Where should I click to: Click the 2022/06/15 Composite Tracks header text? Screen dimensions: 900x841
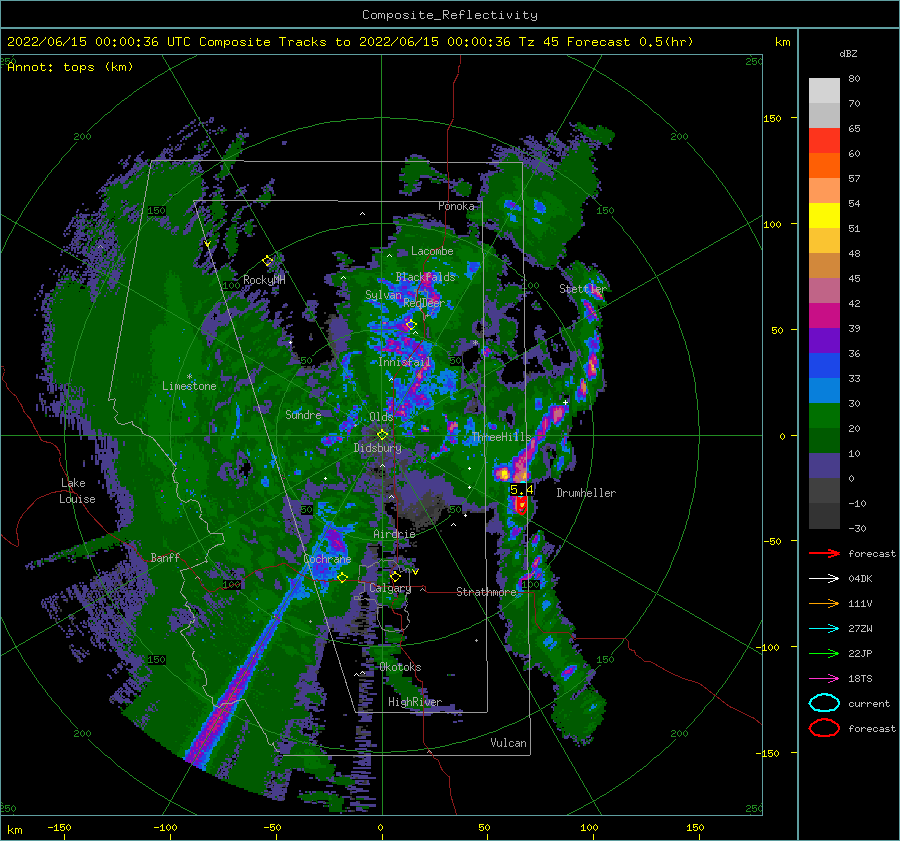(350, 42)
